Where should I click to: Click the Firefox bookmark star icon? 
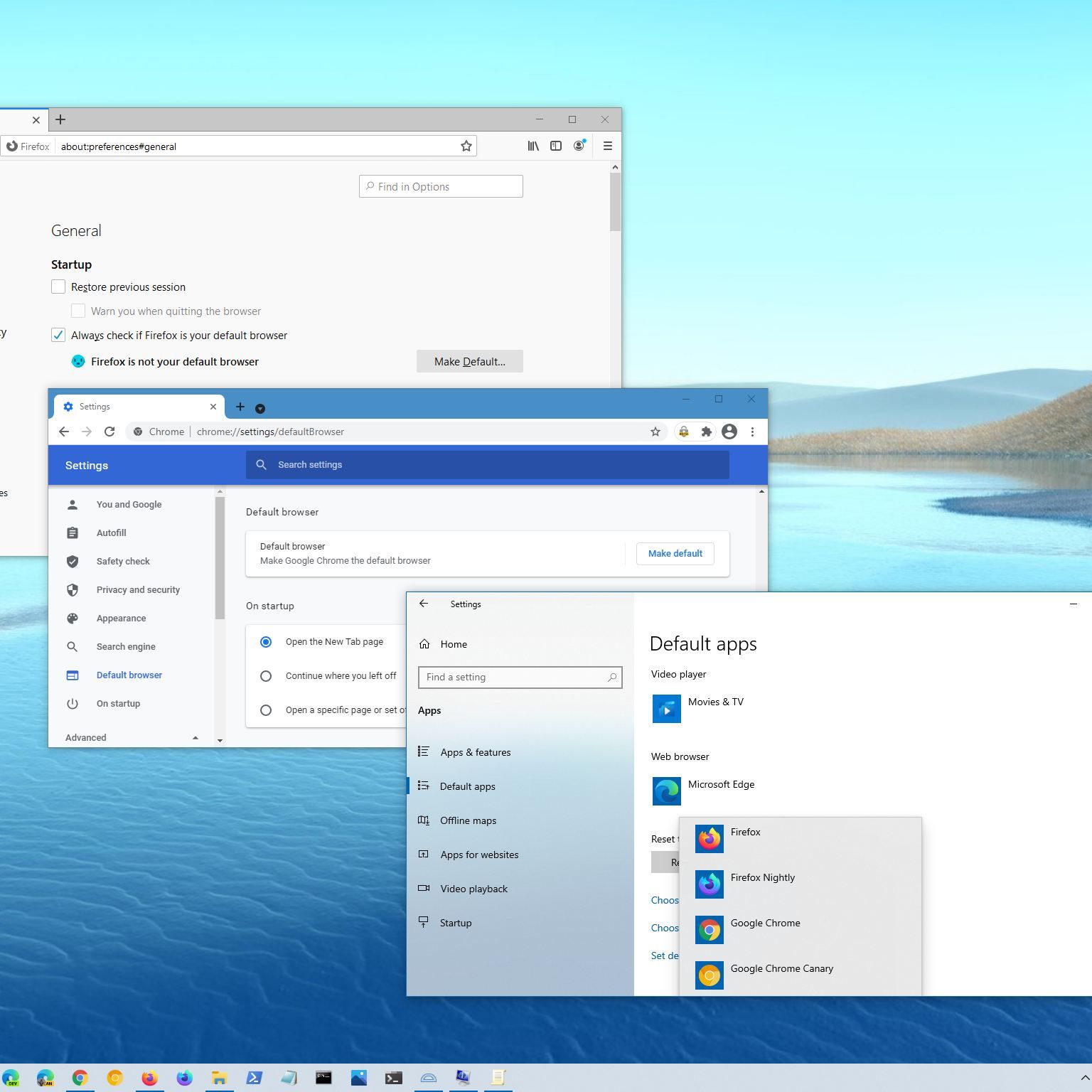tap(466, 146)
